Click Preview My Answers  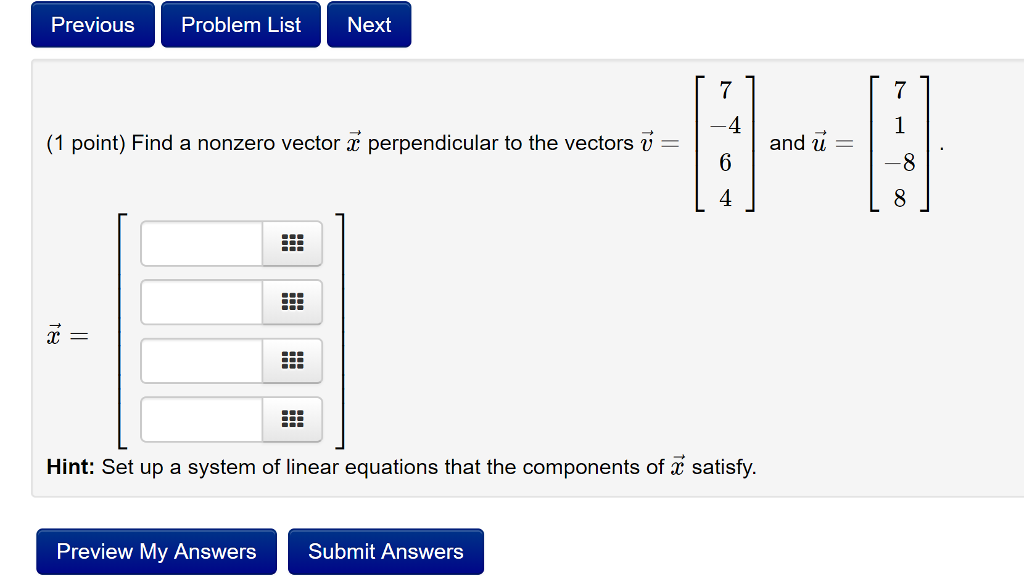156,551
